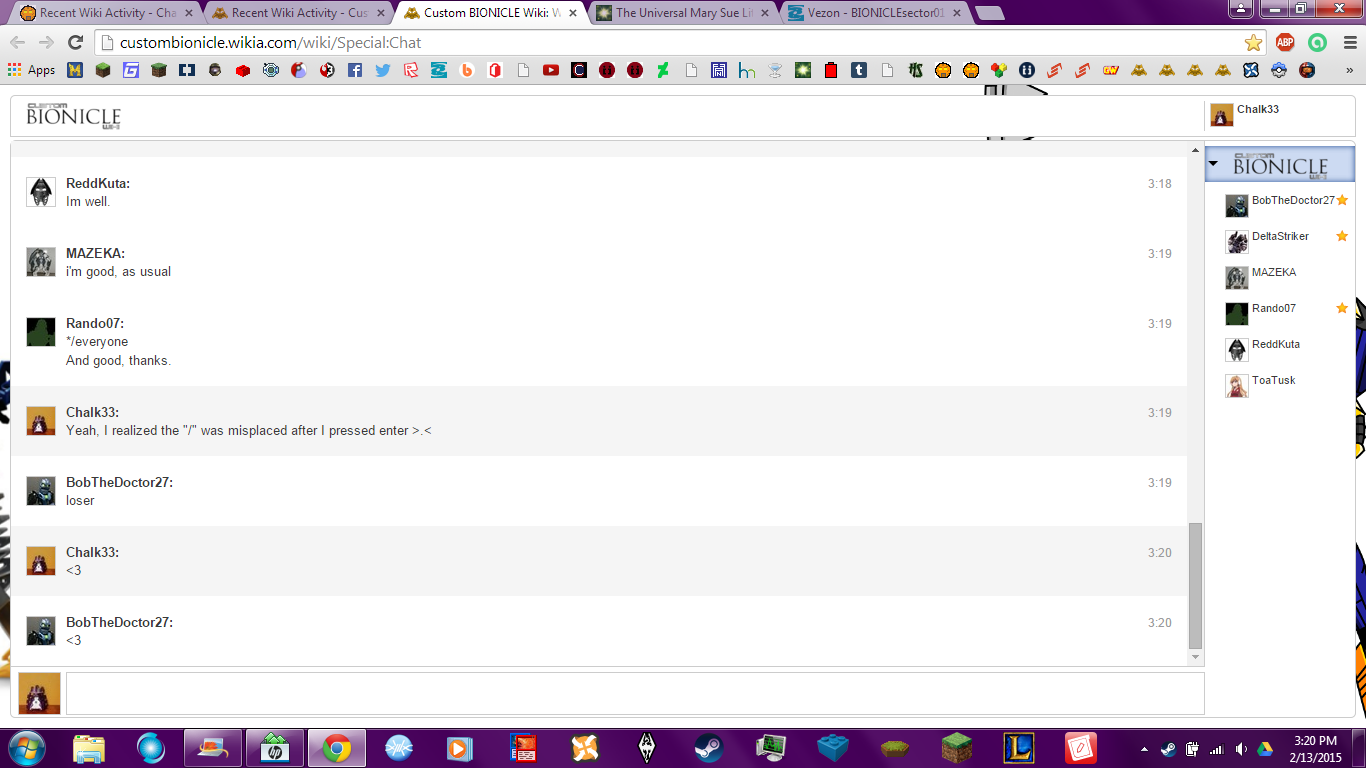The width and height of the screenshot is (1366, 768).
Task: Click the MAZEKA username in the chat log
Action: tap(95, 253)
